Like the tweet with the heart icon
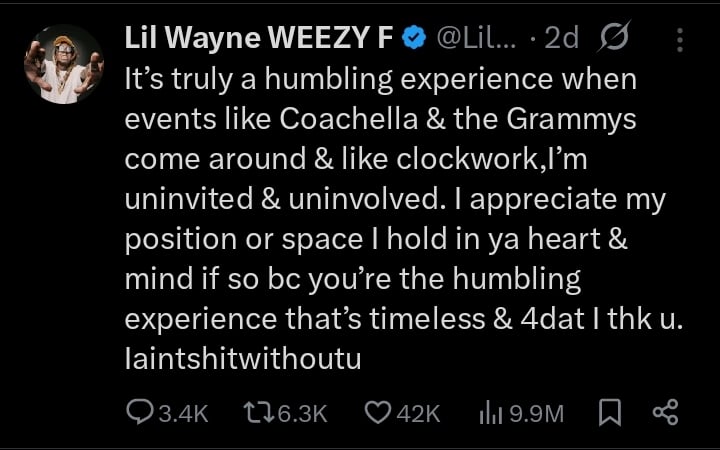 378,412
